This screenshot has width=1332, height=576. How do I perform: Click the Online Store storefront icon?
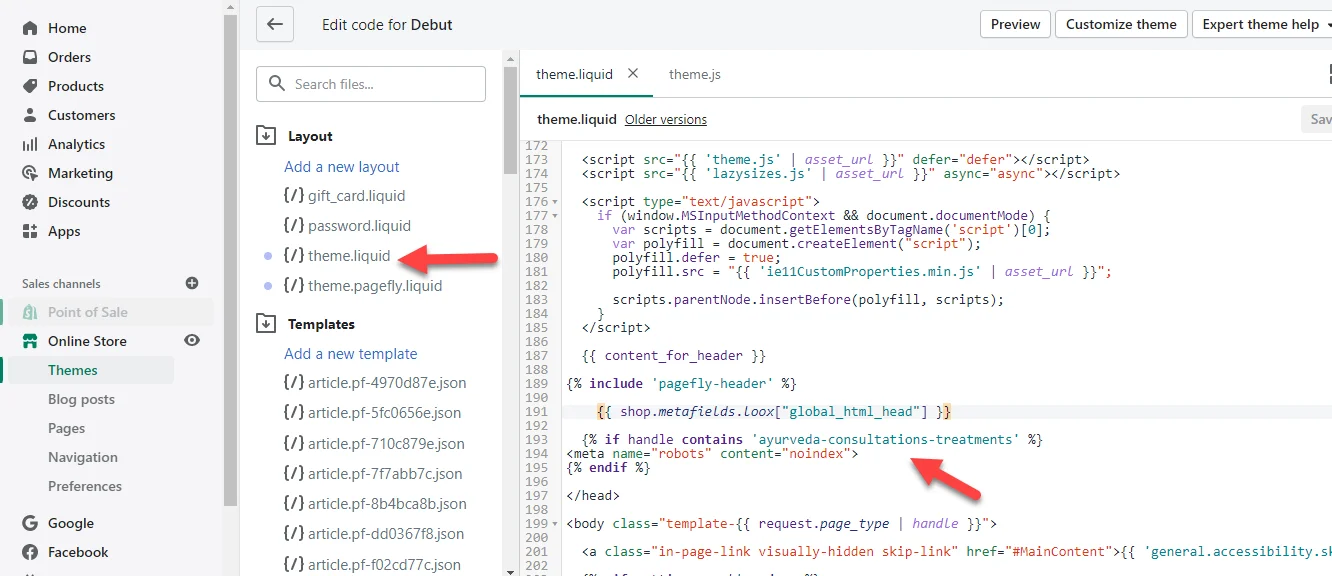[30, 341]
